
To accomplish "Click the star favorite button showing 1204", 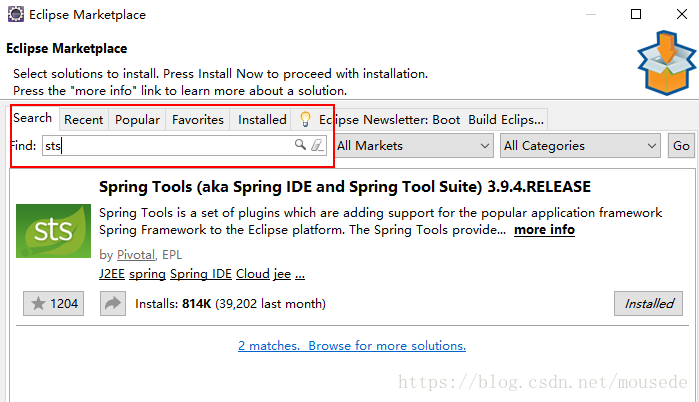I will coord(53,304).
